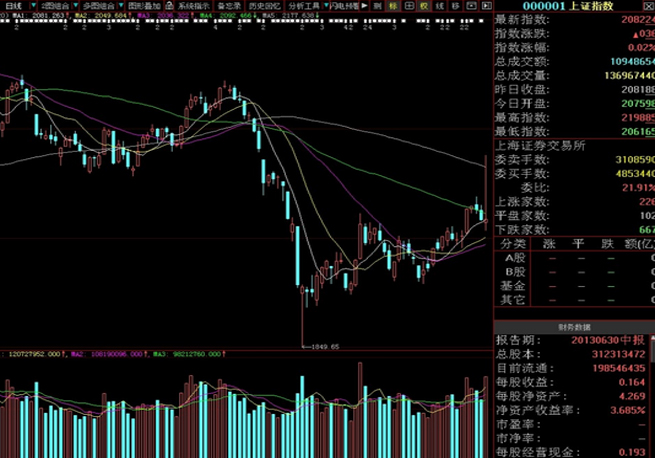Click the crosshair box toolbar icon

point(409,6)
